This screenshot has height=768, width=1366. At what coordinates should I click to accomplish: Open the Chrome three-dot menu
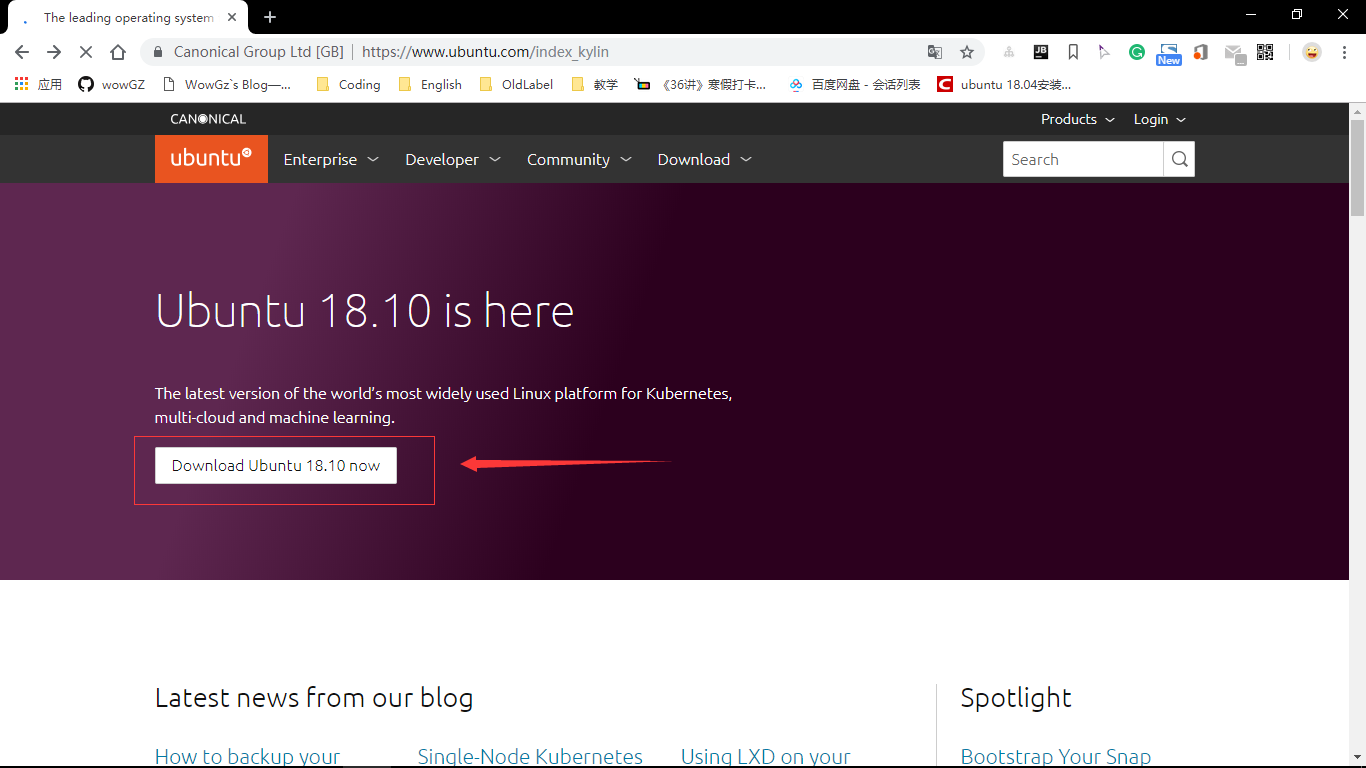pos(1344,52)
